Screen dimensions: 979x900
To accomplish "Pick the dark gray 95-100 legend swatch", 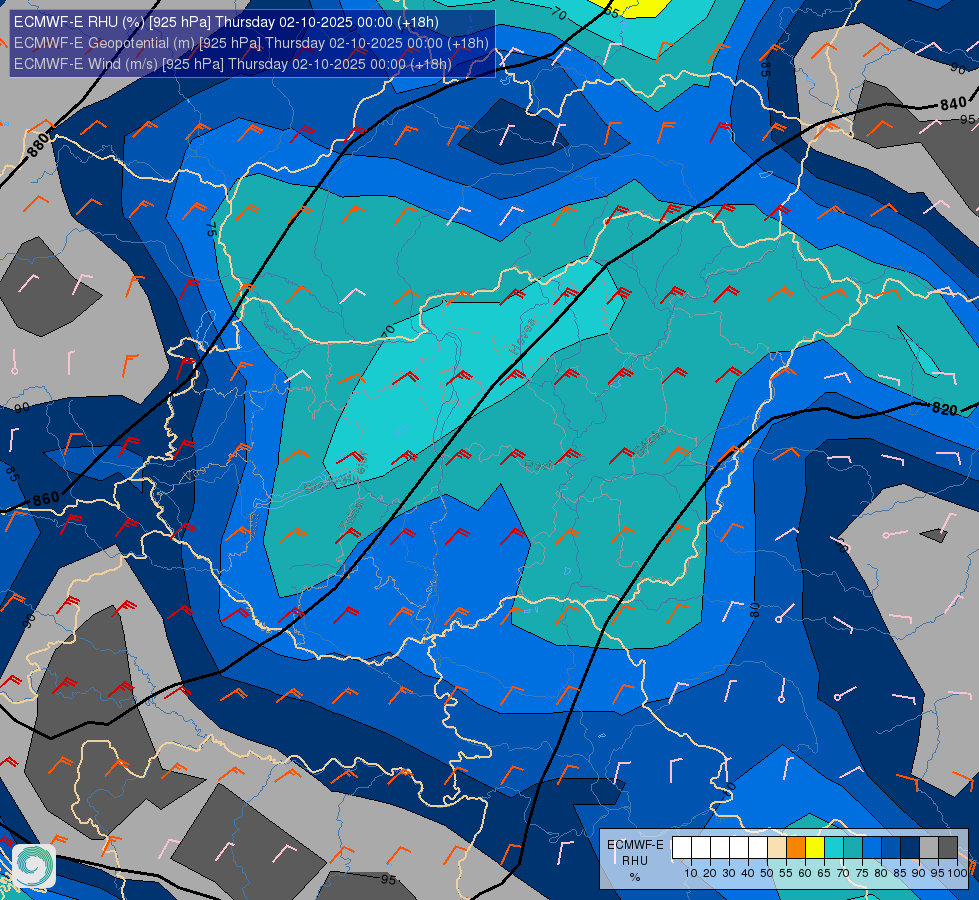I will coord(948,848).
